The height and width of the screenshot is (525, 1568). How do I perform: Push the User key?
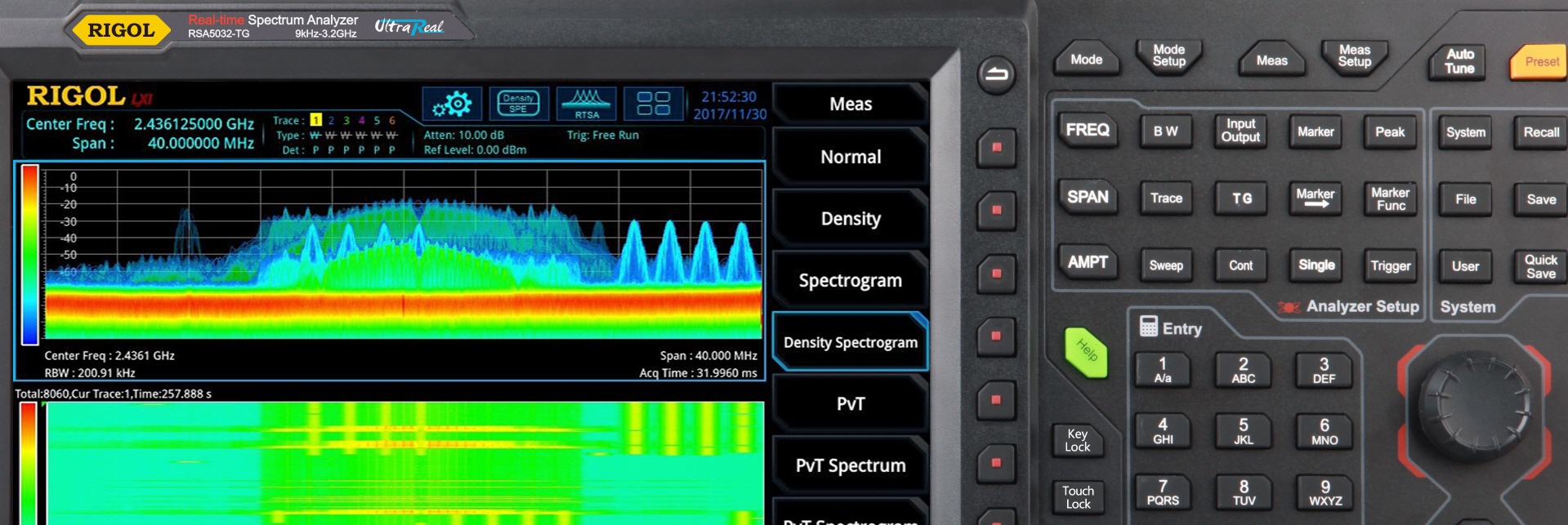point(1465,266)
